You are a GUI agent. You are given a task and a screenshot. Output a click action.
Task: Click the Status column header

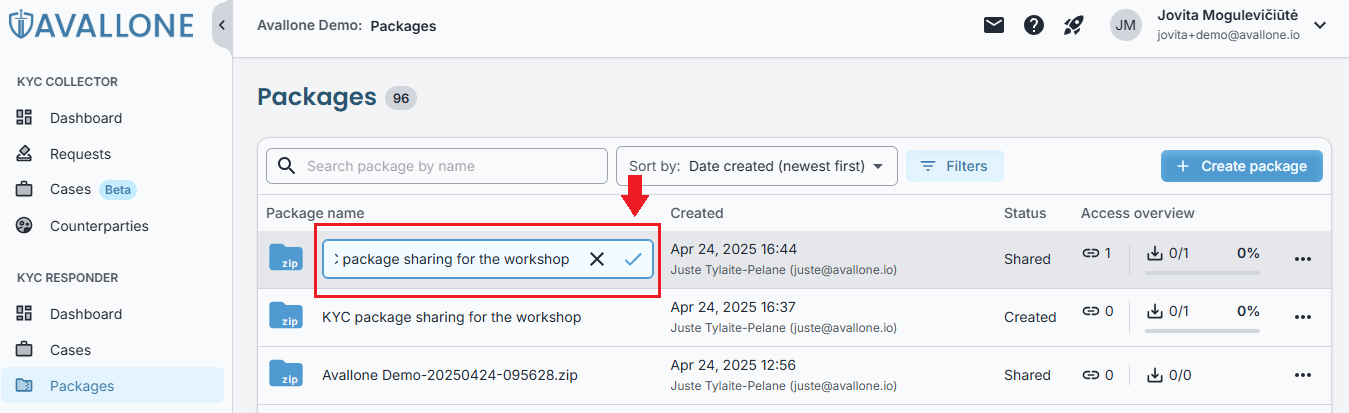click(1025, 213)
